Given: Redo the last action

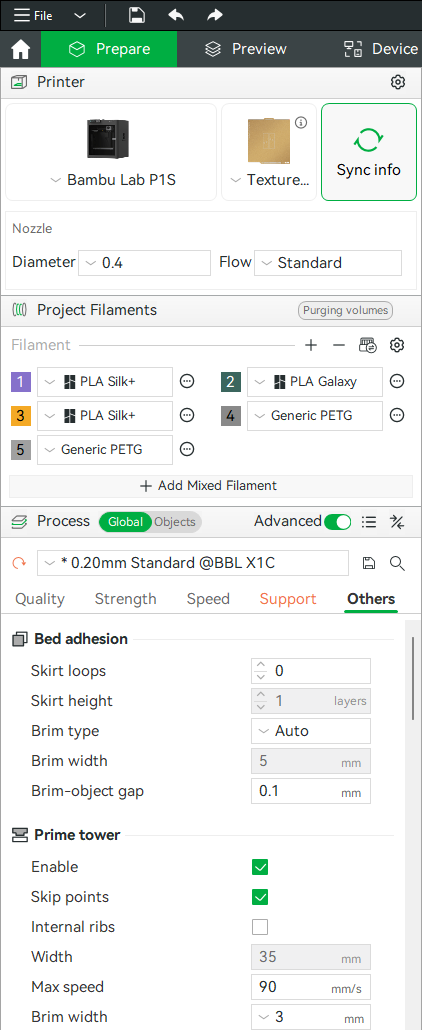Looking at the screenshot, I should (214, 15).
